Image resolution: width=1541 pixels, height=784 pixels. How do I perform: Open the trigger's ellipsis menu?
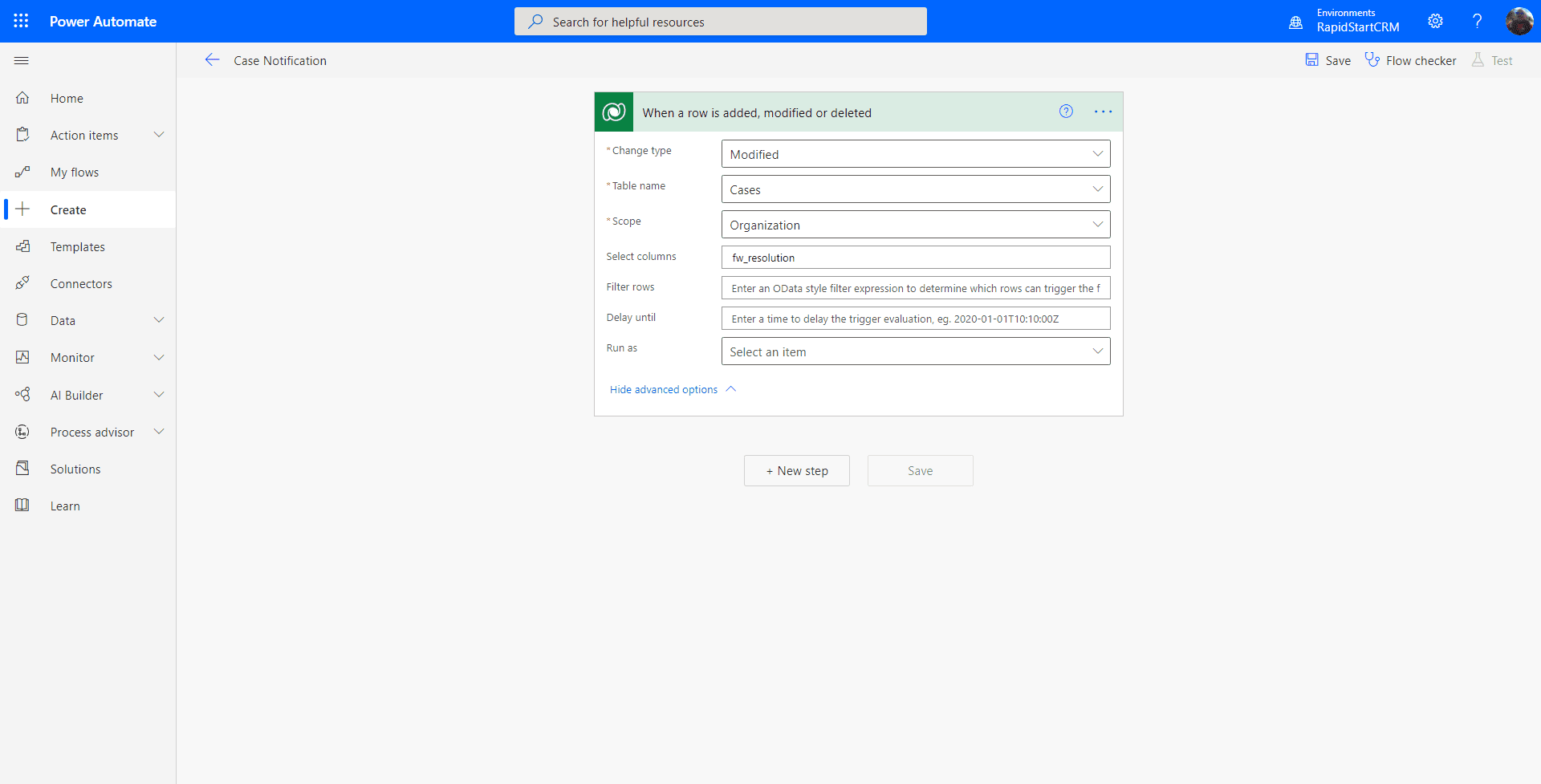tap(1103, 112)
